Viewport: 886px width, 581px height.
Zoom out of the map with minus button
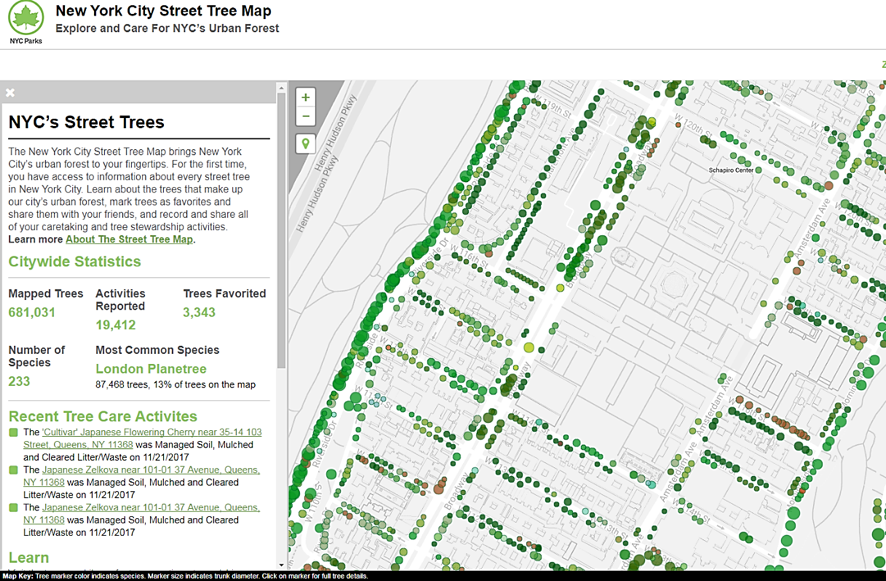[x=306, y=116]
